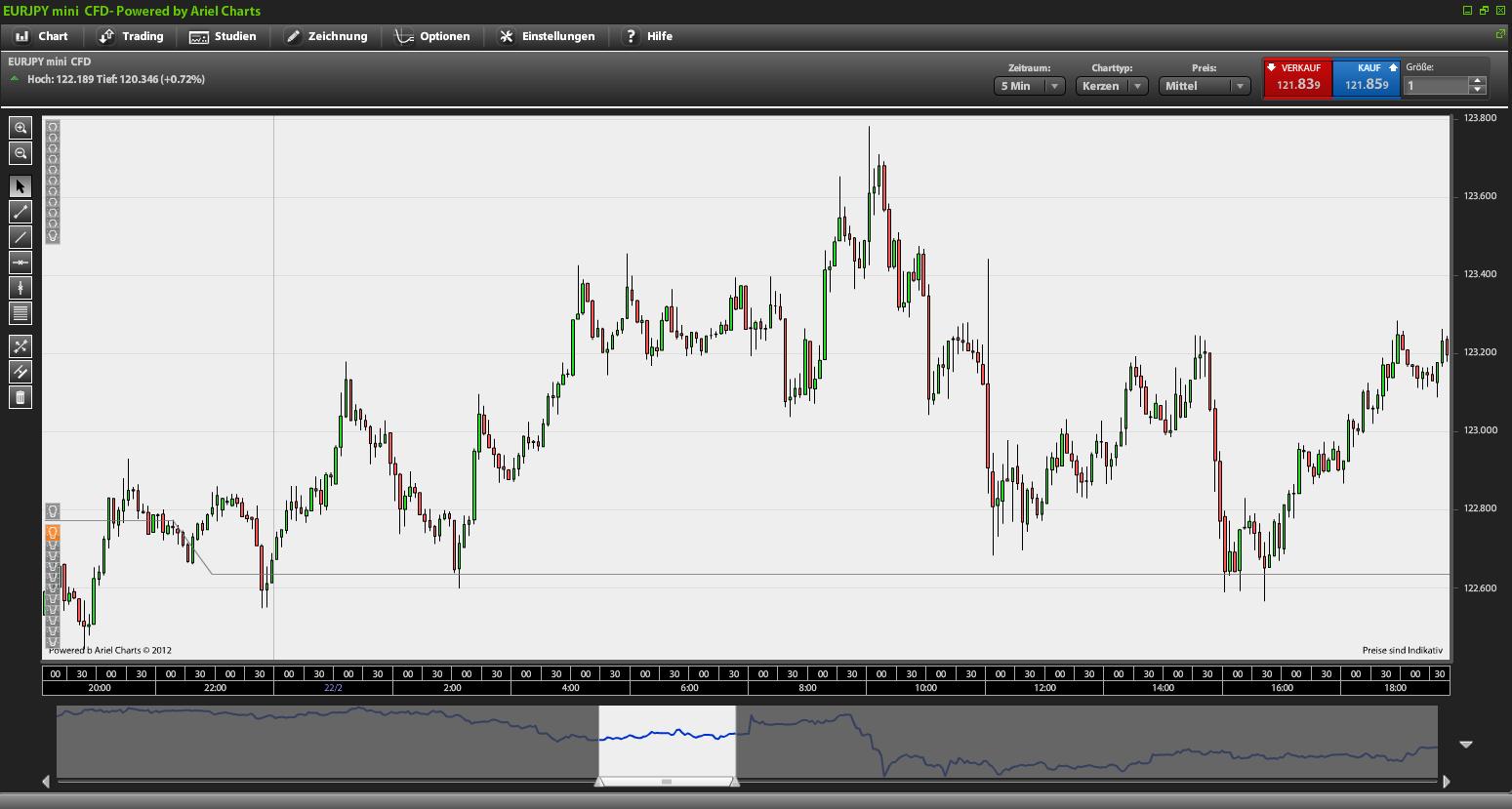This screenshot has width=1512, height=809.
Task: Open the Preis Mittel dropdown
Action: click(1205, 86)
